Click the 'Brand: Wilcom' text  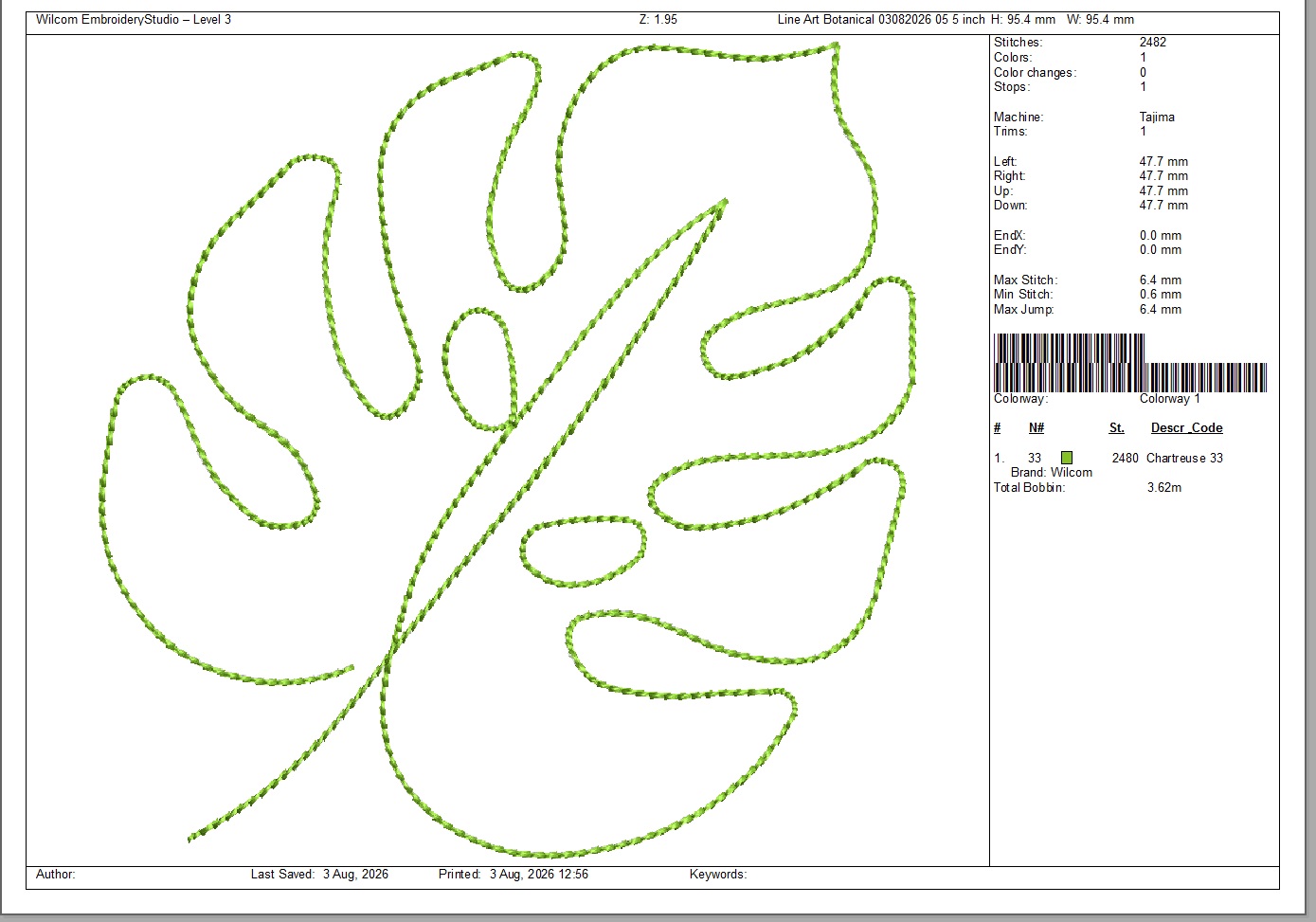(x=1051, y=472)
